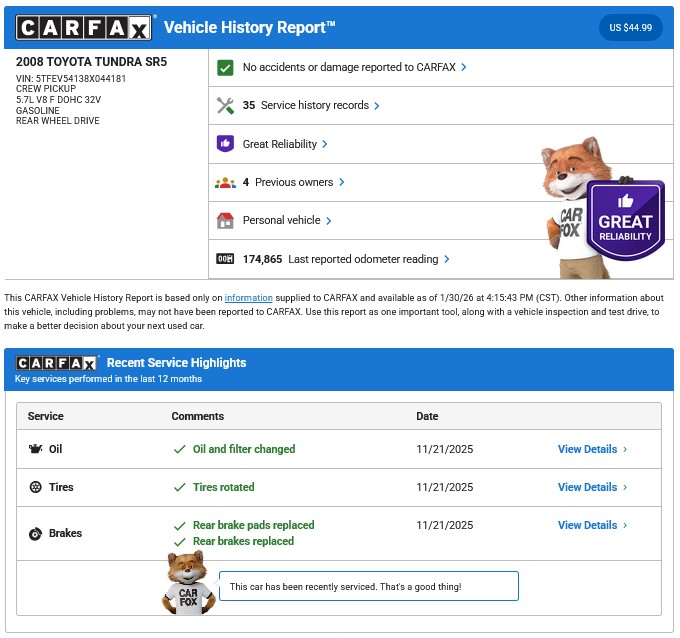
Task: Click the CARFAX logo in header
Action: (85, 28)
